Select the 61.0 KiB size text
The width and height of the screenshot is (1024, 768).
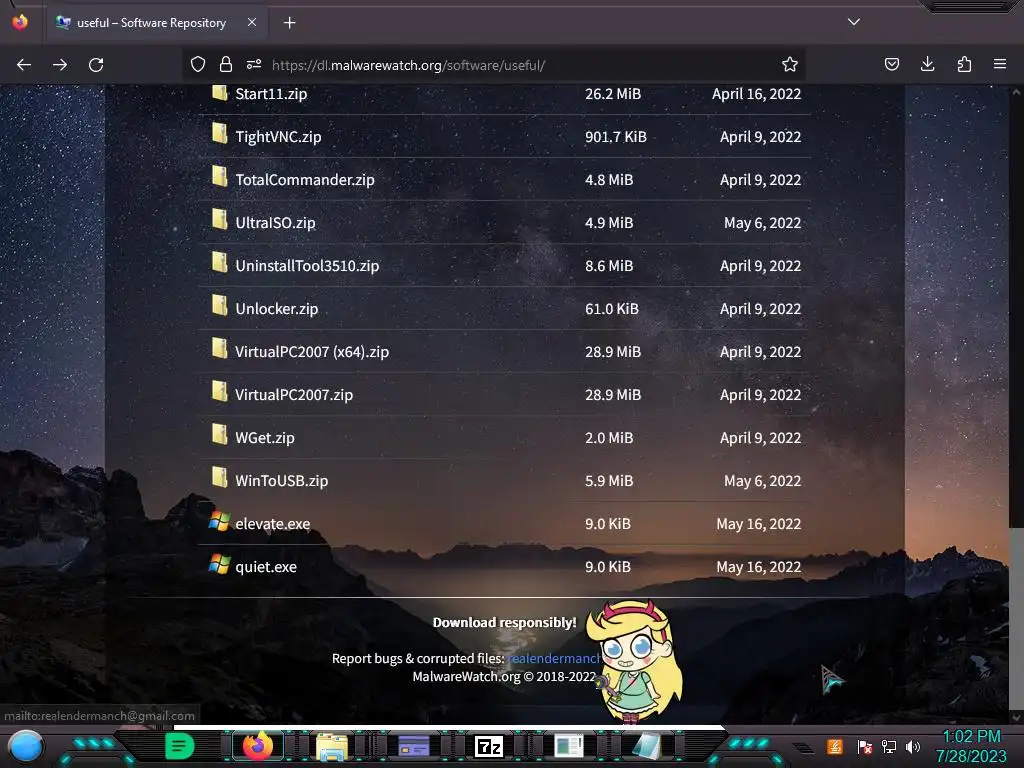click(x=611, y=309)
